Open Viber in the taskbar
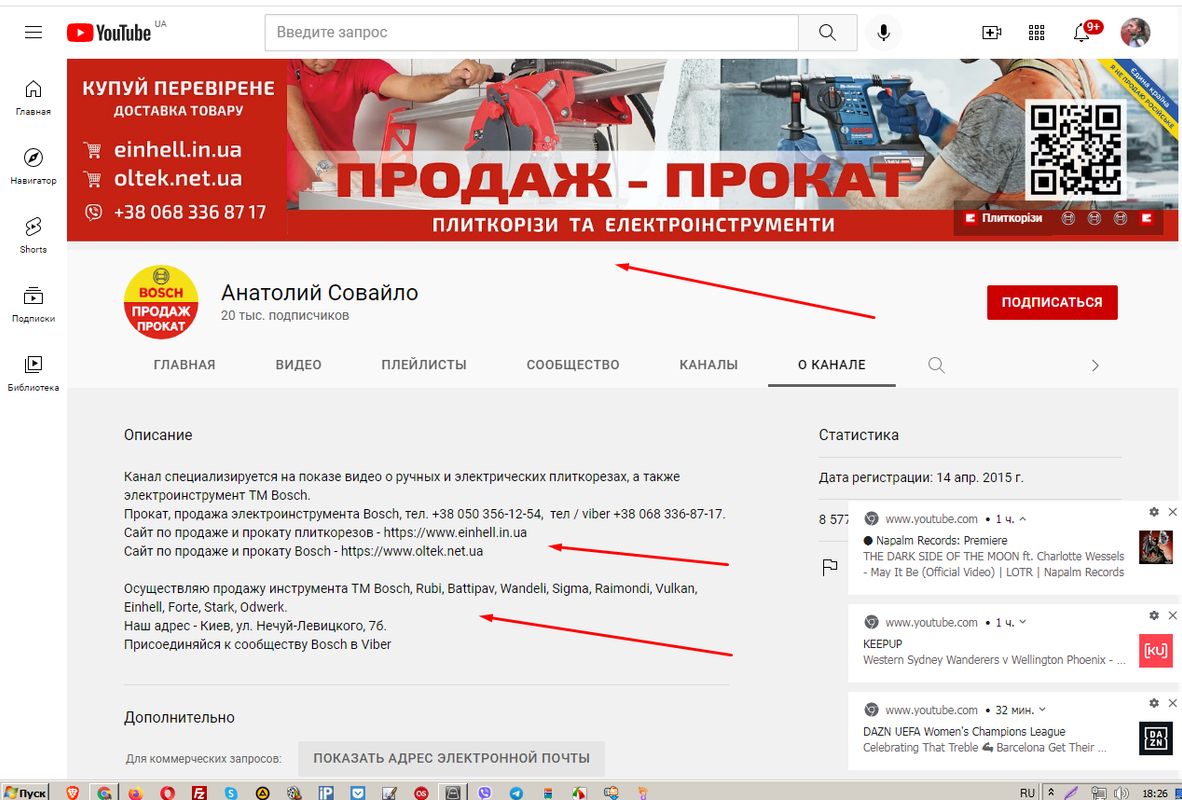The width and height of the screenshot is (1182, 800). (485, 792)
